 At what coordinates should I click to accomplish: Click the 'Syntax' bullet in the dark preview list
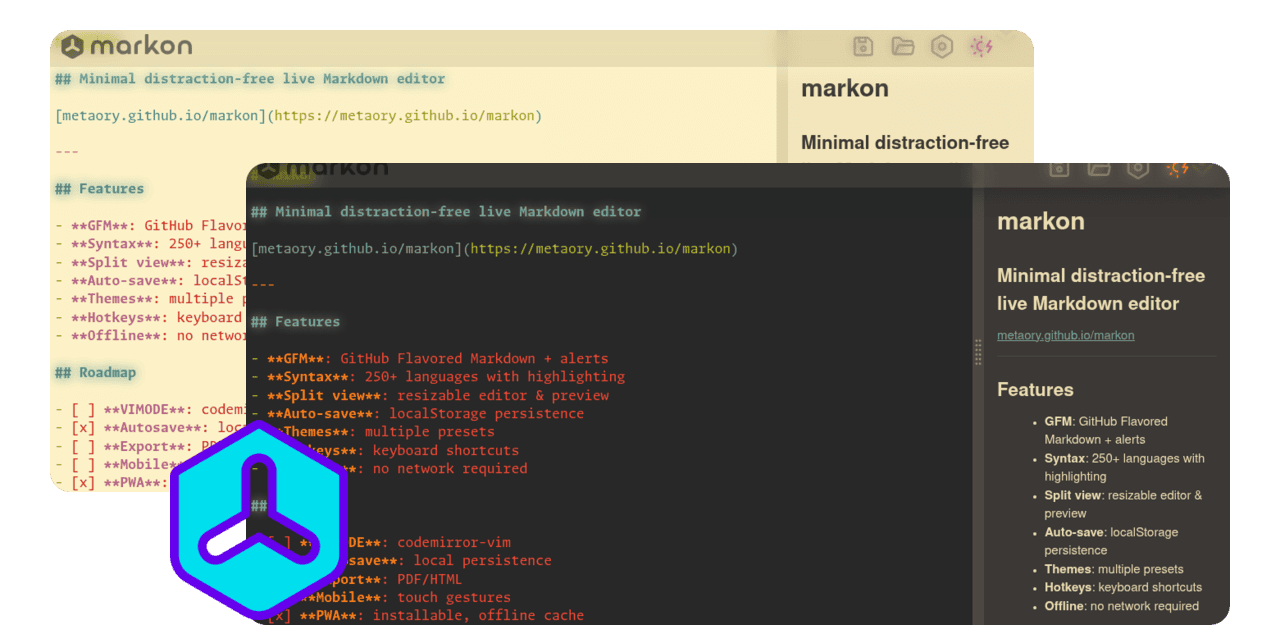click(x=1125, y=467)
